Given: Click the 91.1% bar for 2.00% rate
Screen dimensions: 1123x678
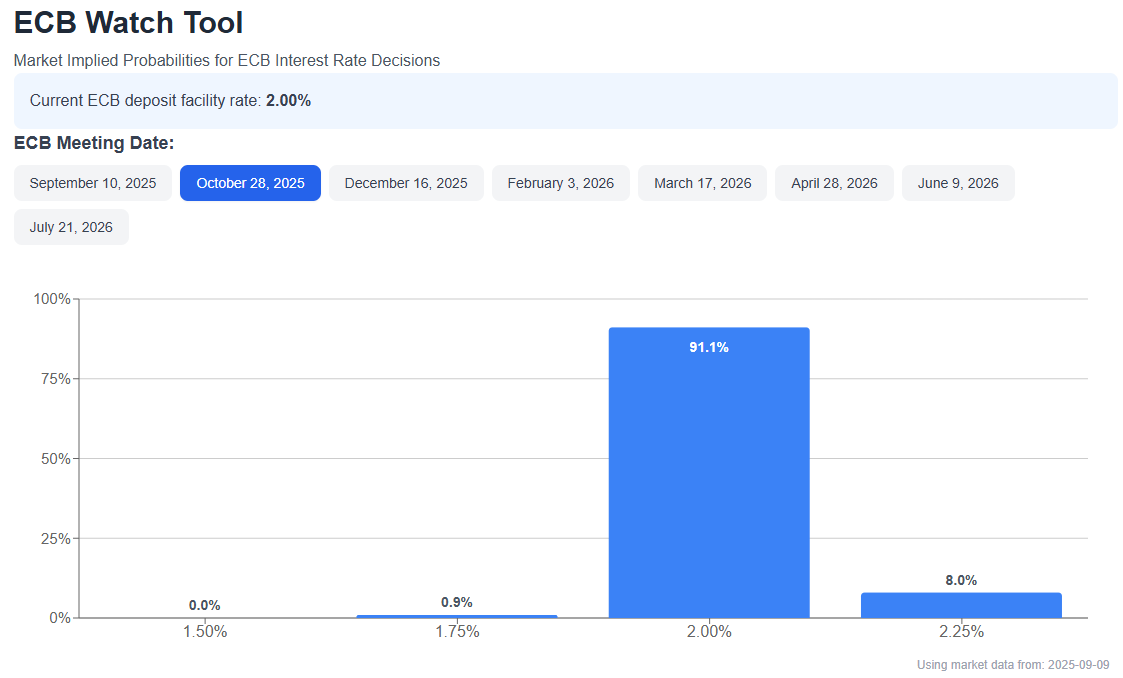Looking at the screenshot, I should tap(709, 473).
